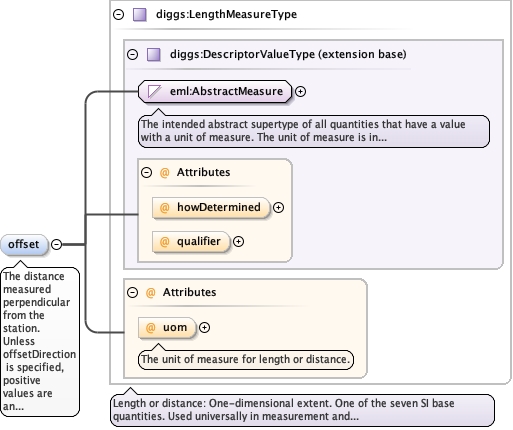Select the eml:AbstractMeasure element box
The height and width of the screenshot is (430, 513).
(x=215, y=91)
